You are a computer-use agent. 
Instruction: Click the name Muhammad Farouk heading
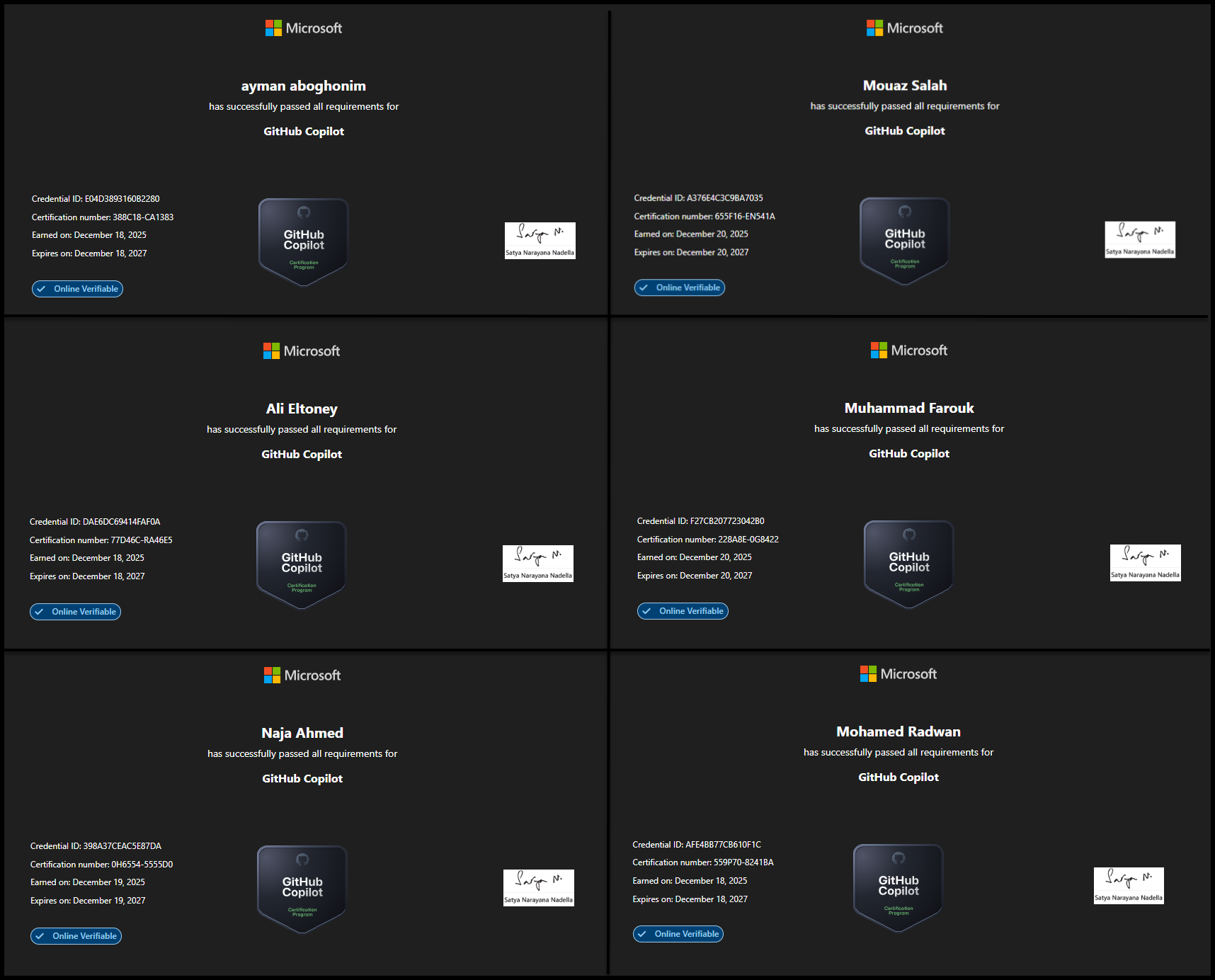(x=909, y=408)
